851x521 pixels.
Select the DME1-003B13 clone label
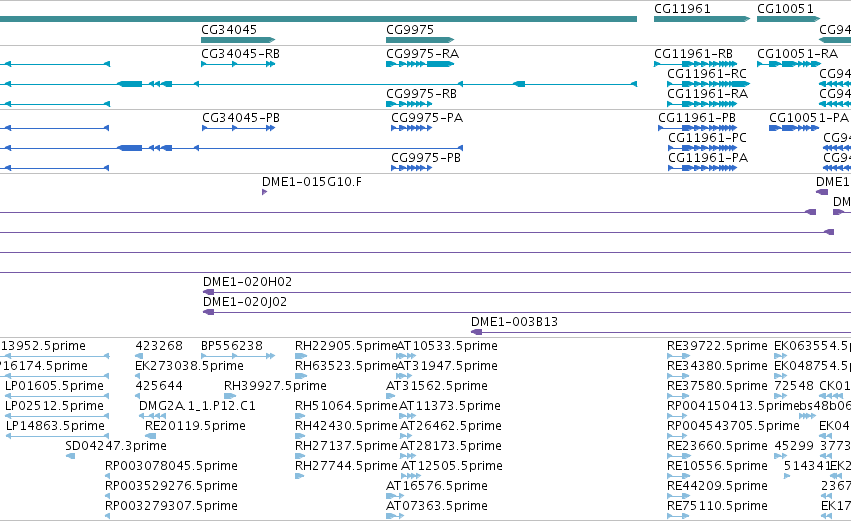click(x=514, y=322)
